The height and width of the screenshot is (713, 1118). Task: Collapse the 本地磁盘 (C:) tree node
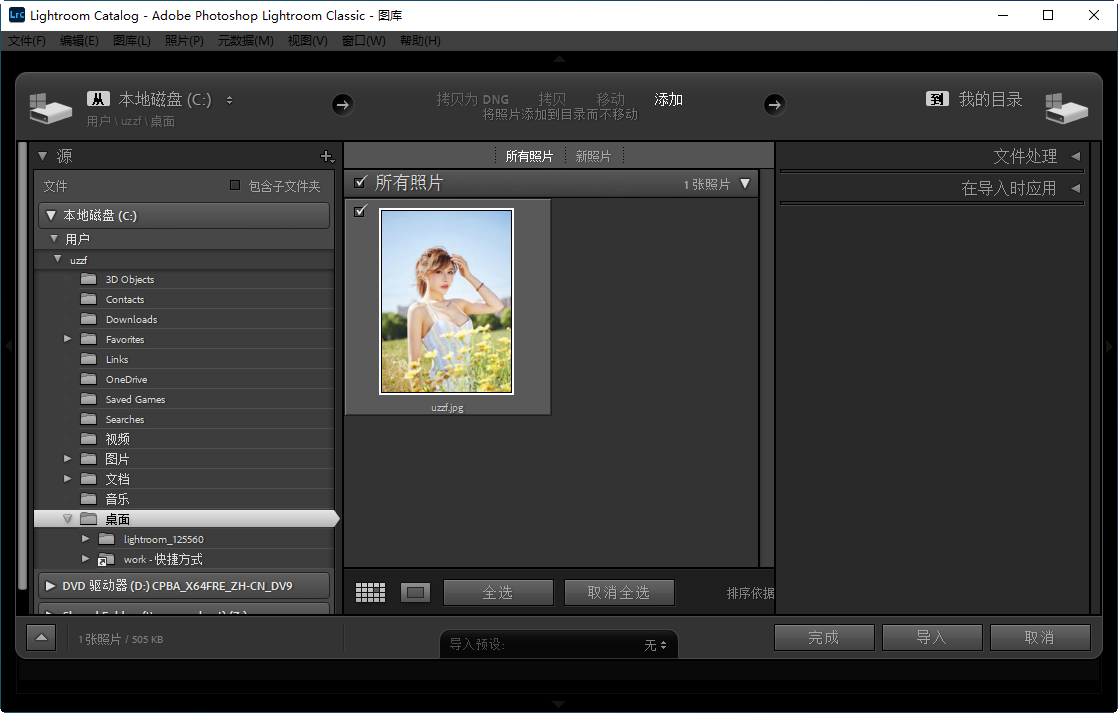[53, 215]
